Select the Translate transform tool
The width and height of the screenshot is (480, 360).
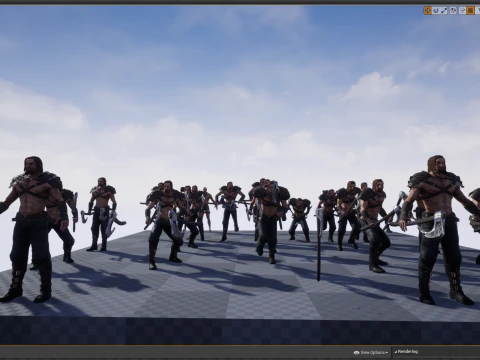coord(427,11)
